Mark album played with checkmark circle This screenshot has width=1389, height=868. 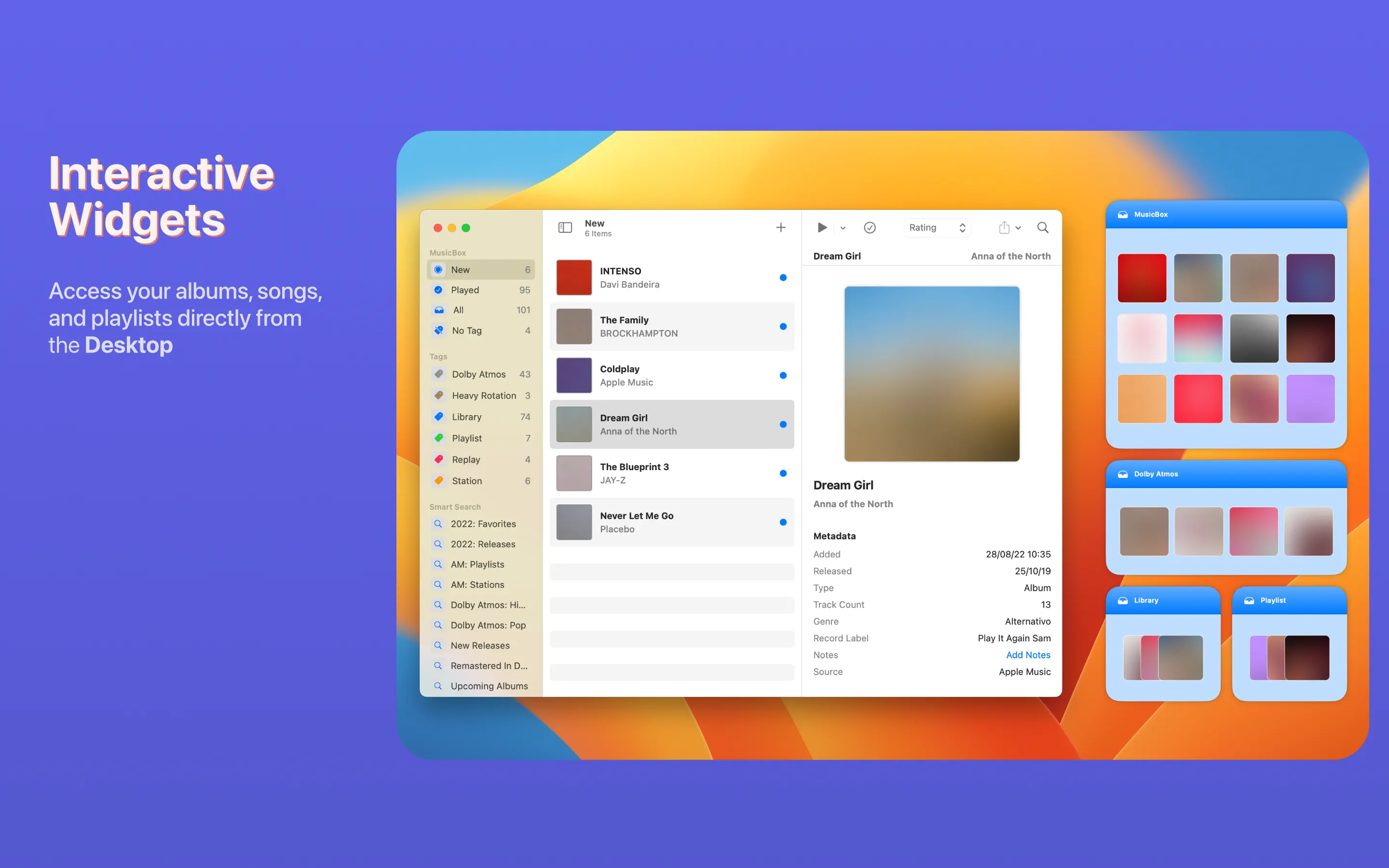(870, 228)
